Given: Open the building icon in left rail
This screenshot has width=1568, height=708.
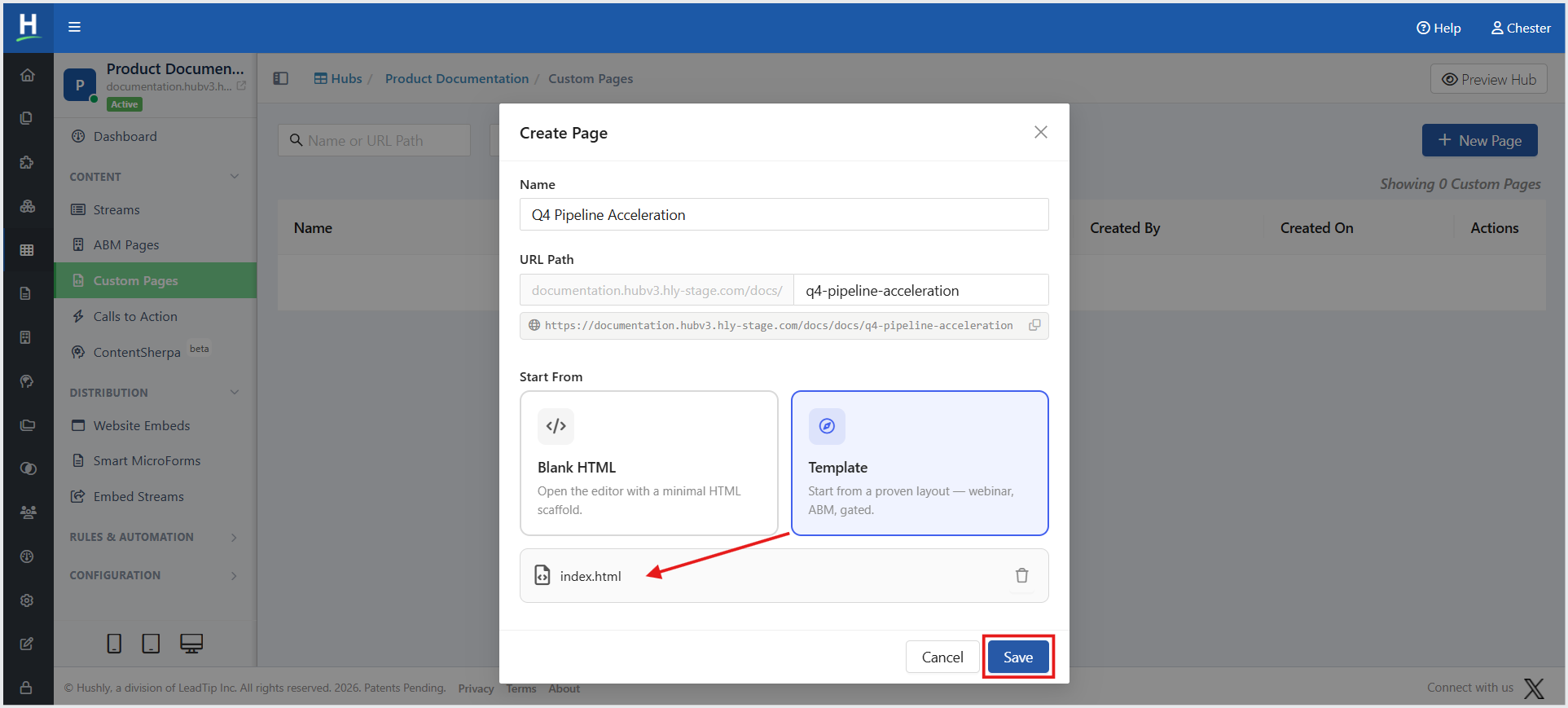Looking at the screenshot, I should coord(27,337).
